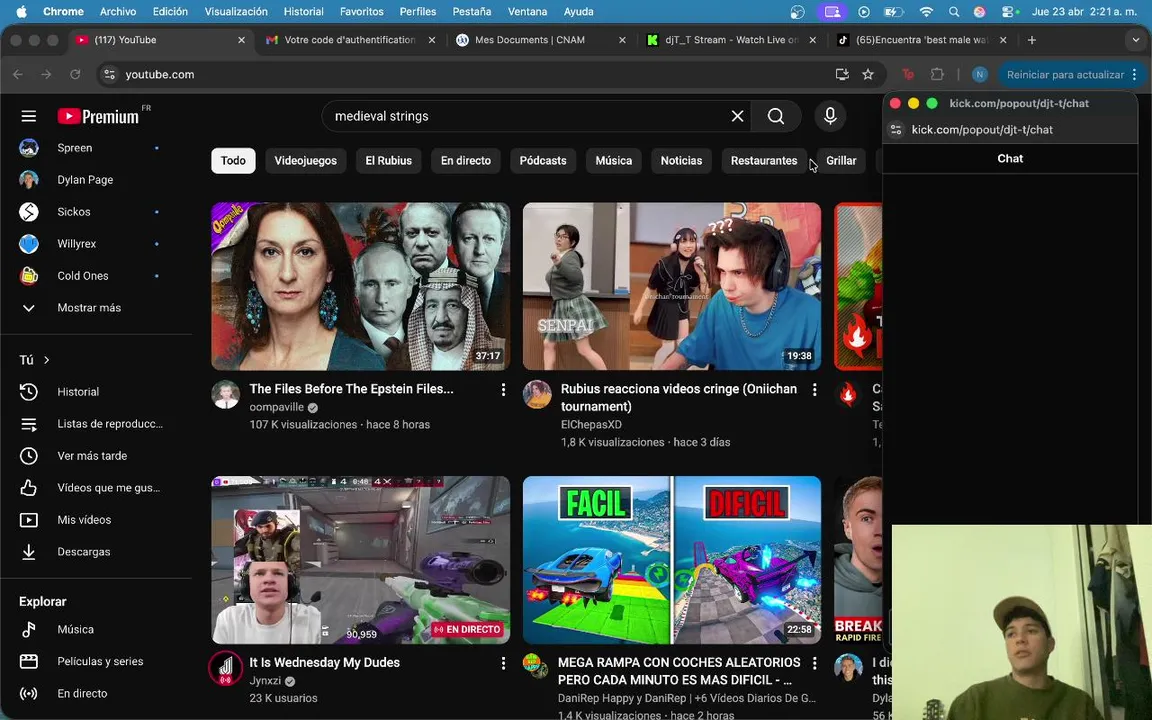Viewport: 1152px width, 720px height.
Task: Open options menu for The Files Before The Epstein Files video
Action: point(503,389)
